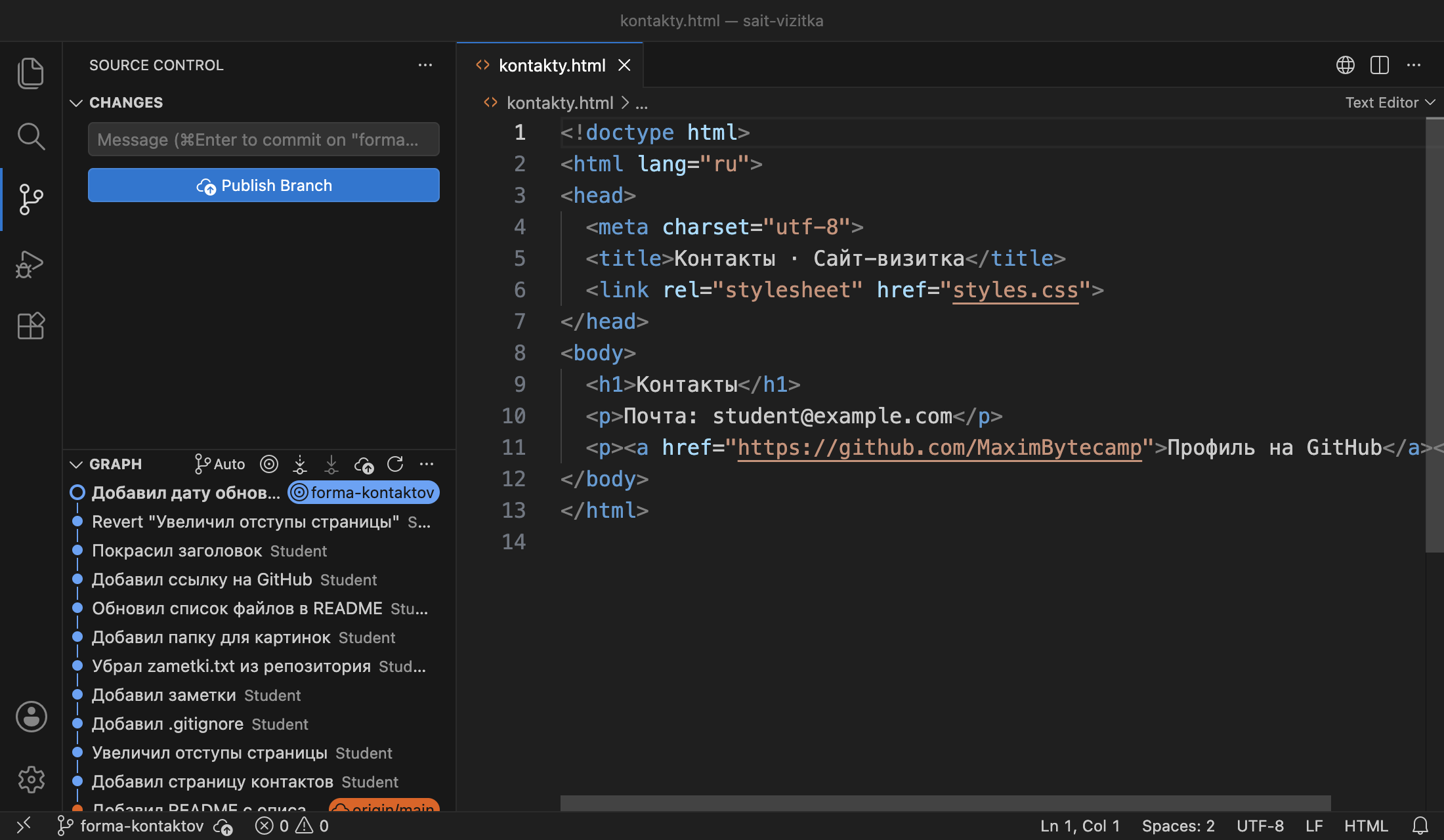Open the HTML language mode selector
Screen dimensions: 1444x840
tap(1366, 826)
